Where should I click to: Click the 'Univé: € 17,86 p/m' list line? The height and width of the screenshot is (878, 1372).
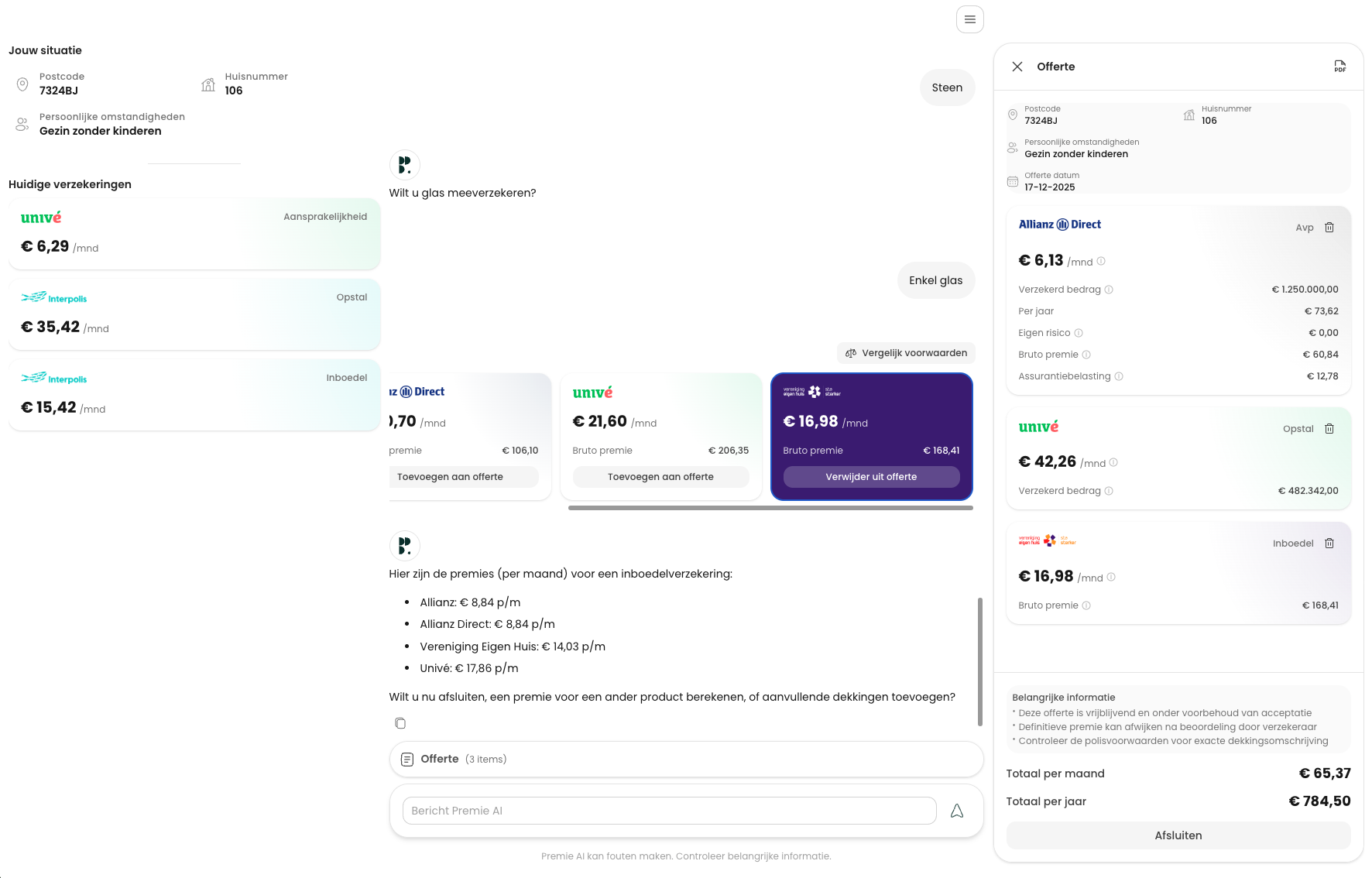tap(469, 668)
